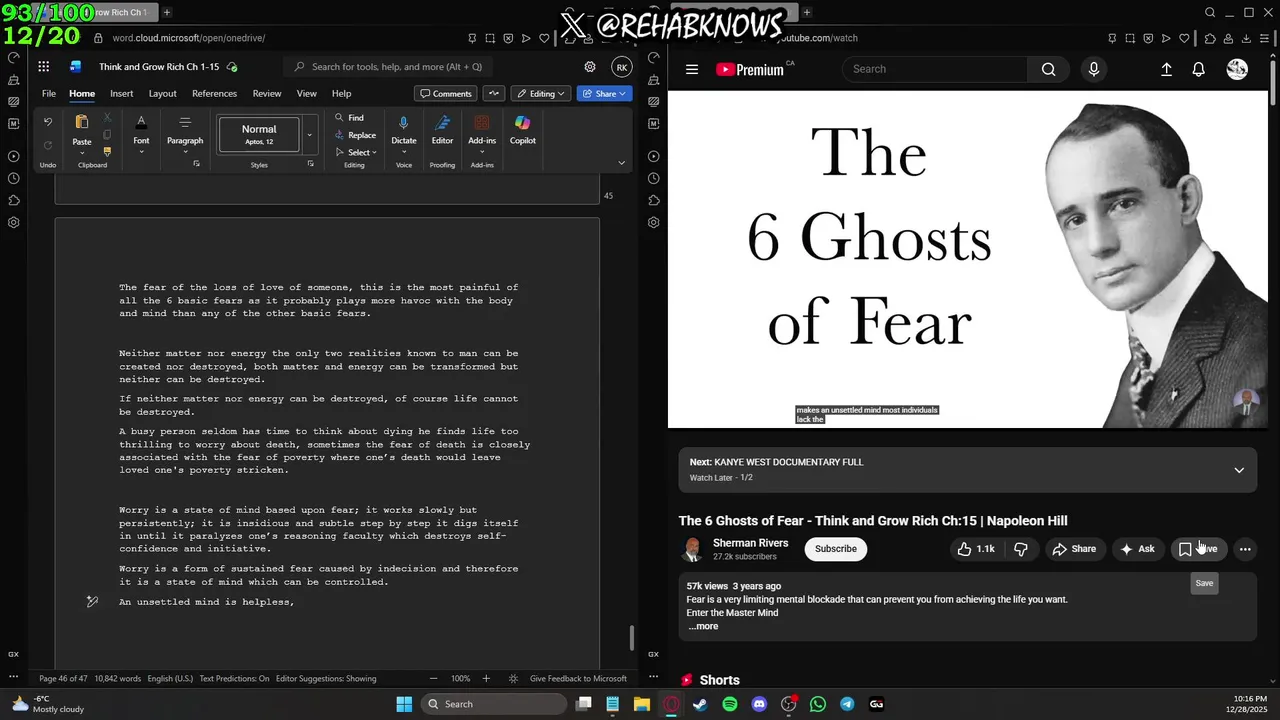Click YouTube voice search microphone

coord(1094,69)
